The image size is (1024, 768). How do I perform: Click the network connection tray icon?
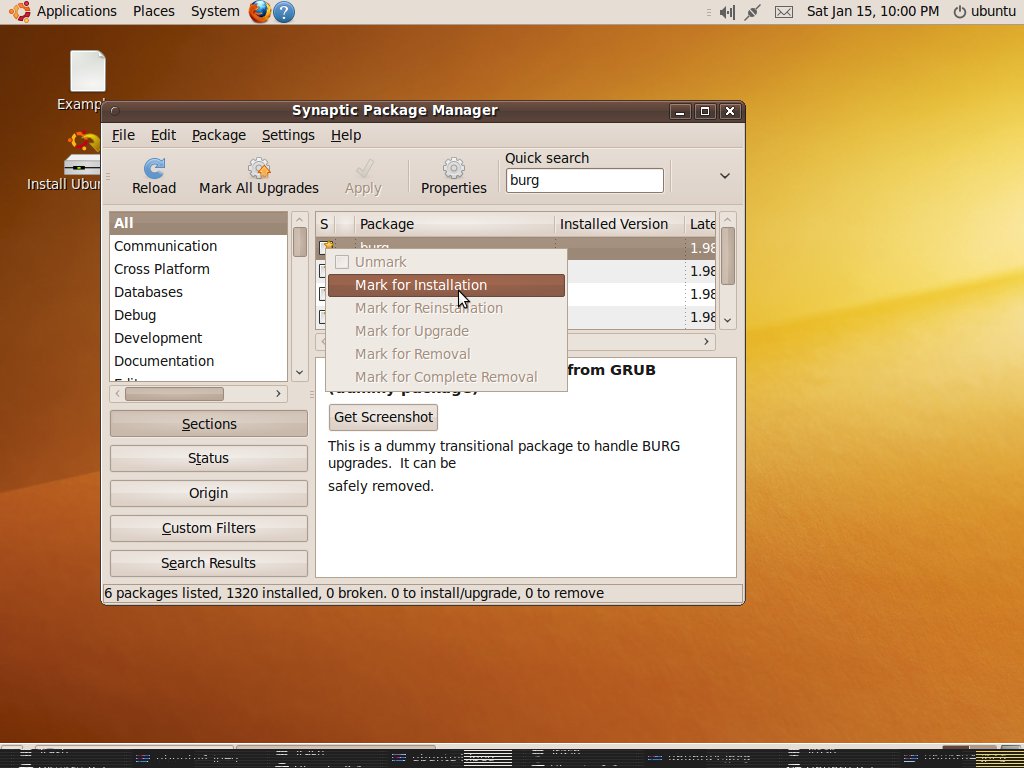coord(753,12)
